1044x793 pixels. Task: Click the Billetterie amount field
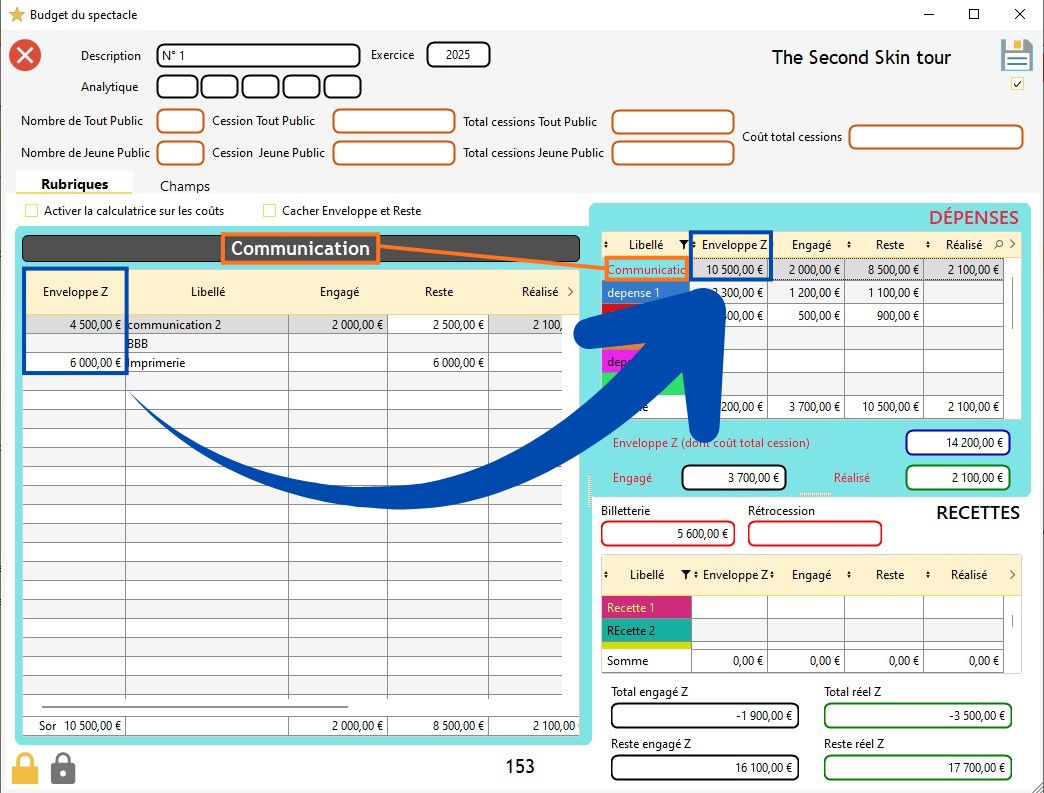[667, 534]
